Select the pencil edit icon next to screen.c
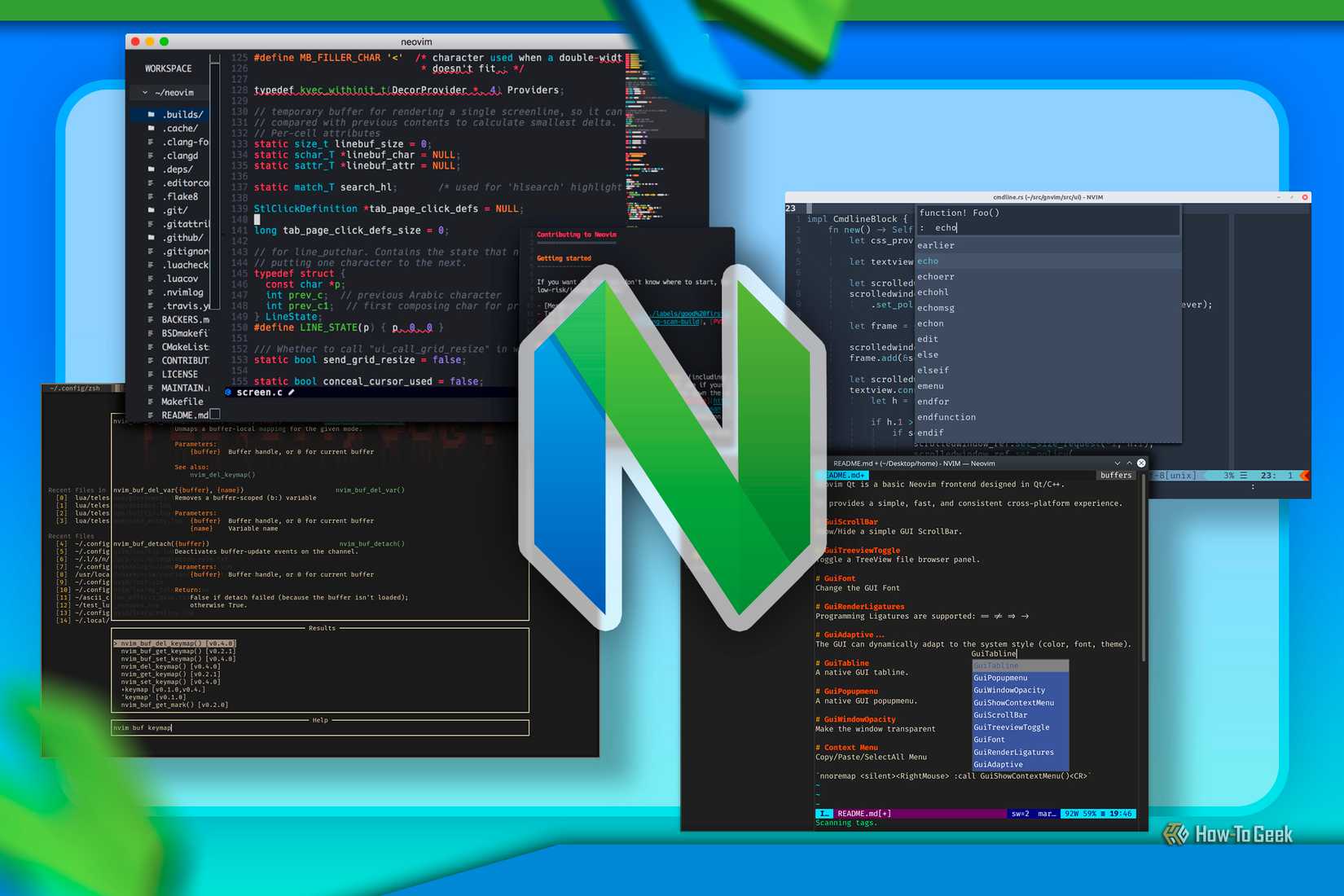Screen dimensions: 1344x896 [x=292, y=393]
